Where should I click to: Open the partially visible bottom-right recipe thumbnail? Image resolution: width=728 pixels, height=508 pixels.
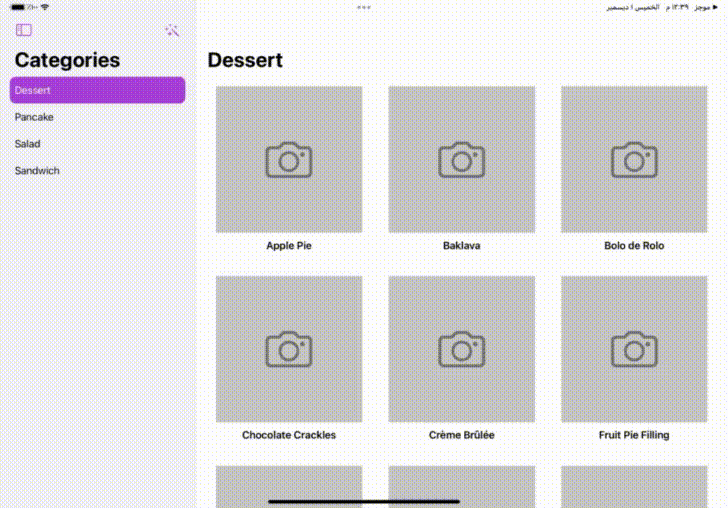click(634, 487)
